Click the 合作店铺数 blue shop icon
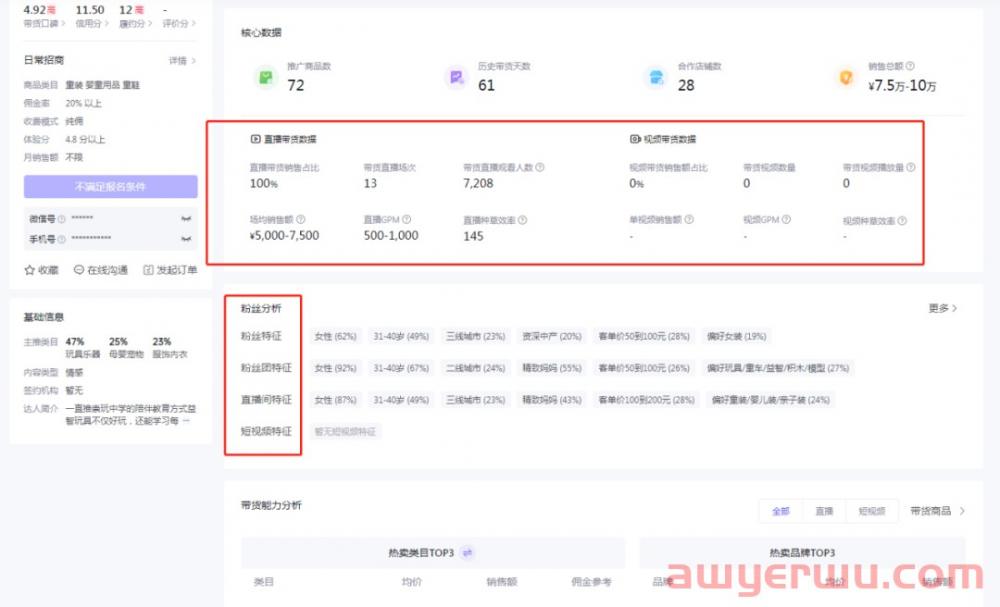Image resolution: width=1000 pixels, height=607 pixels. pos(656,77)
